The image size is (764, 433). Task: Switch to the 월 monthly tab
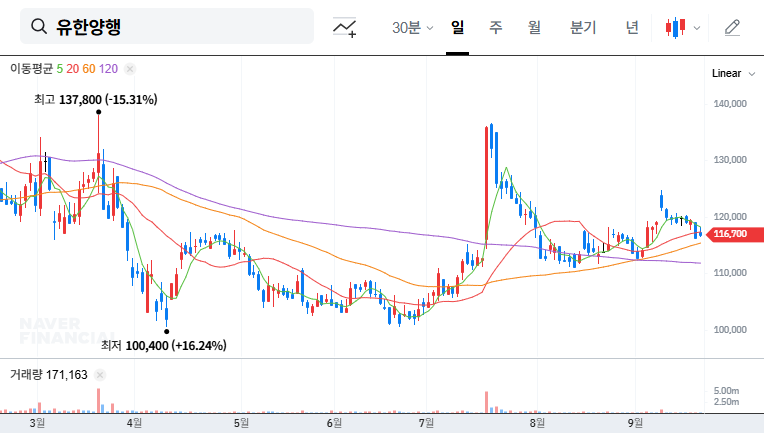[535, 27]
